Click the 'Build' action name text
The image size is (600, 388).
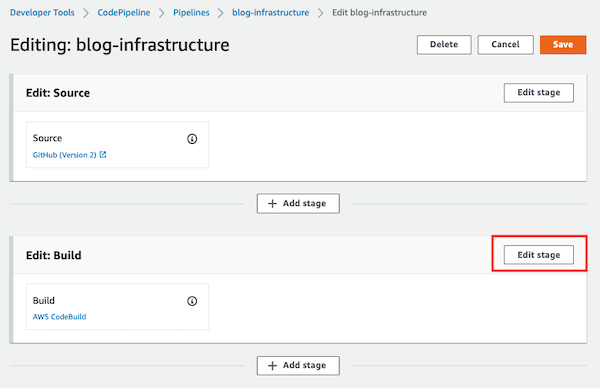(x=44, y=300)
